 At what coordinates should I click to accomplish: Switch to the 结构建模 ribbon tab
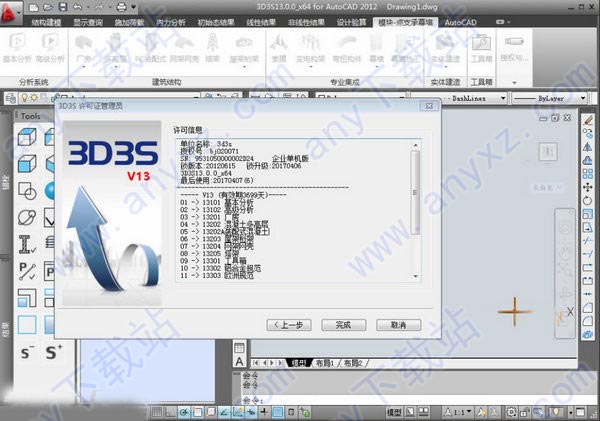coord(46,23)
